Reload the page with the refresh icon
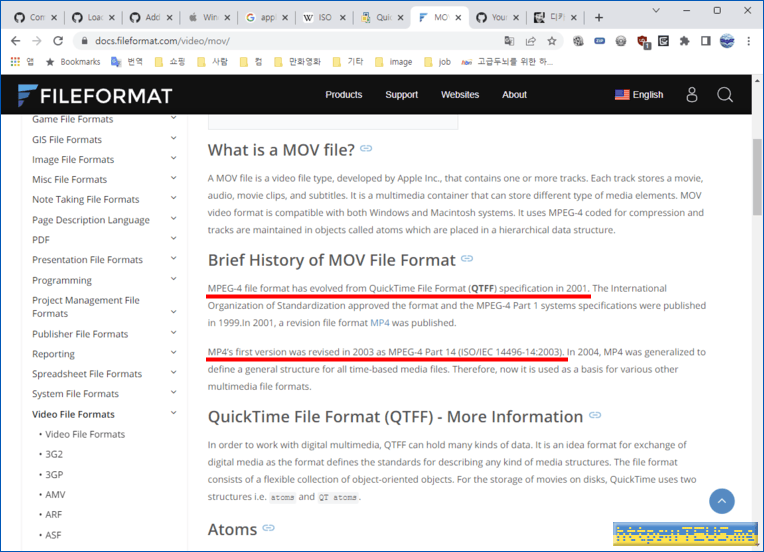The image size is (764, 552). coord(58,41)
